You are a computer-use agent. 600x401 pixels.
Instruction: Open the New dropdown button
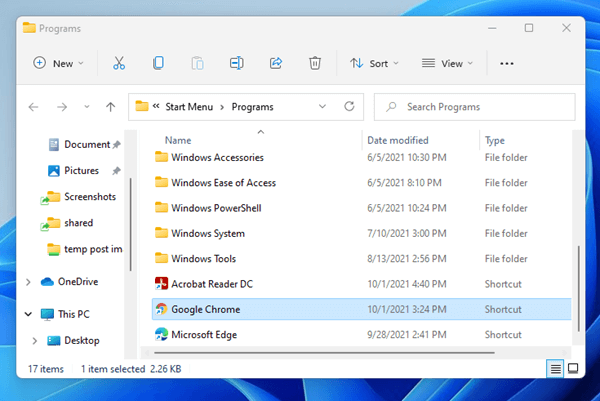coord(59,63)
